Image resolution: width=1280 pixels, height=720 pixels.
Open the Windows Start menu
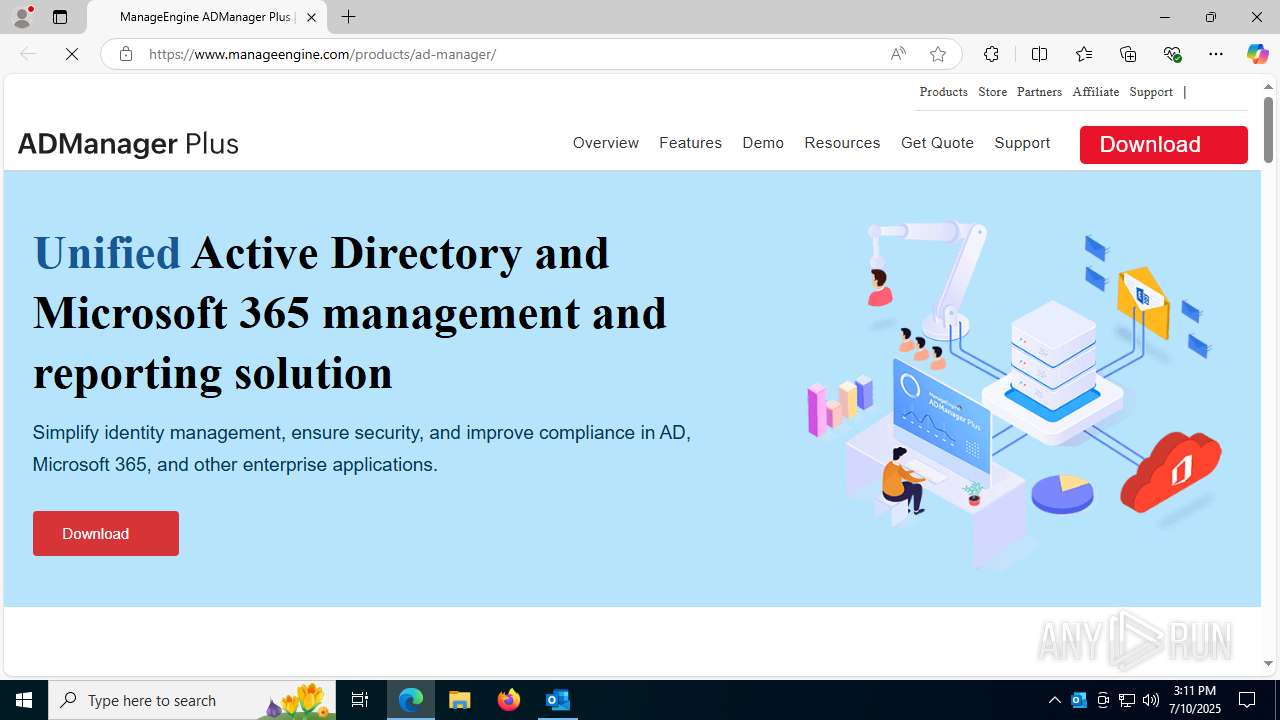[24, 700]
